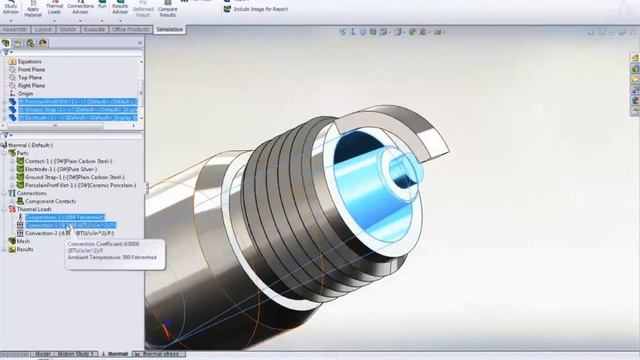Click the Apply Material button
This screenshot has height=360, width=640.
pos(33,9)
